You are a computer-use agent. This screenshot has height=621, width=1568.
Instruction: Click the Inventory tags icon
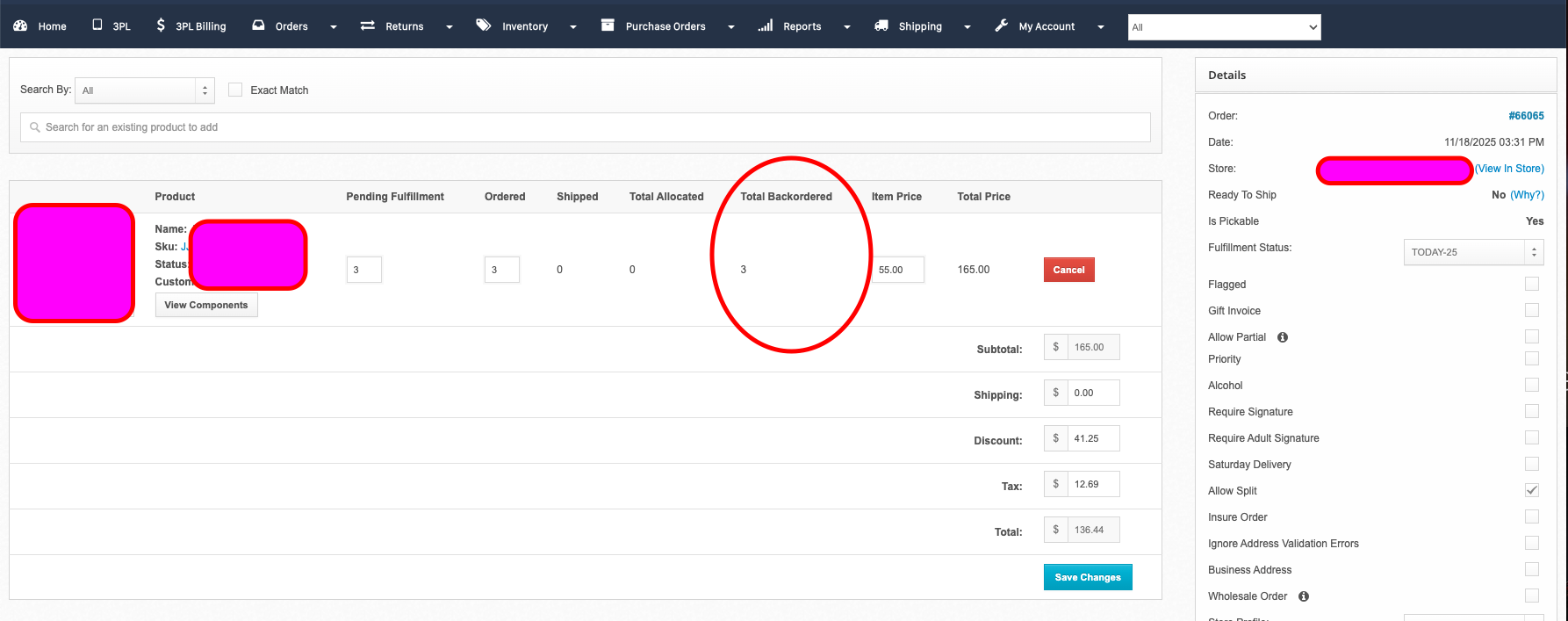[x=484, y=25]
